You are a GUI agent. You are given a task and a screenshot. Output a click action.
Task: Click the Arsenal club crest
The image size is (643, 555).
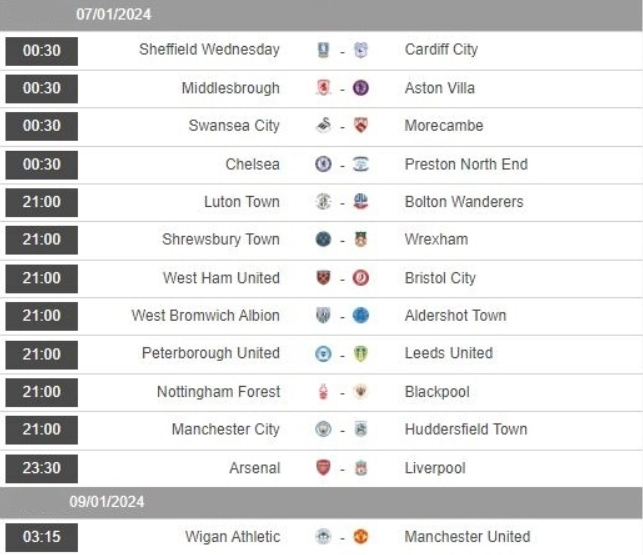[323, 468]
